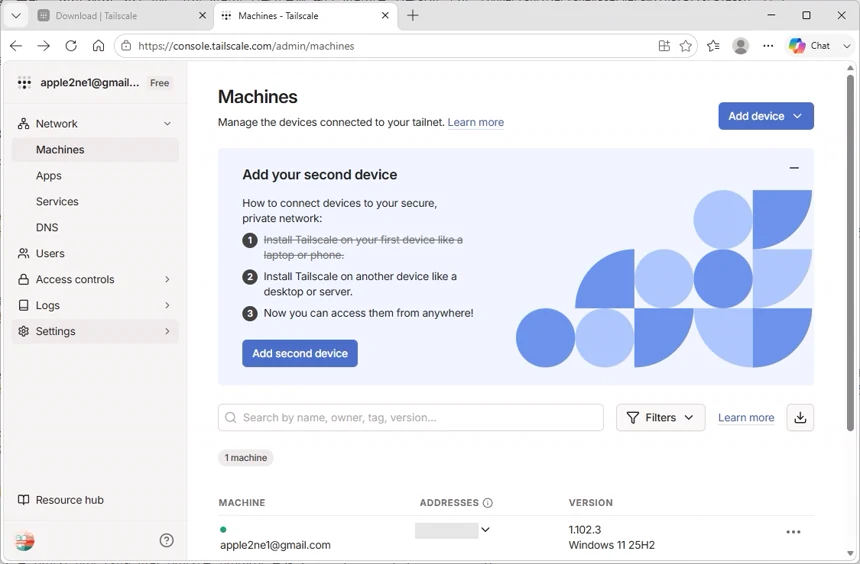Add this page to favorites star
Viewport: 860px width, 564px height.
point(685,46)
